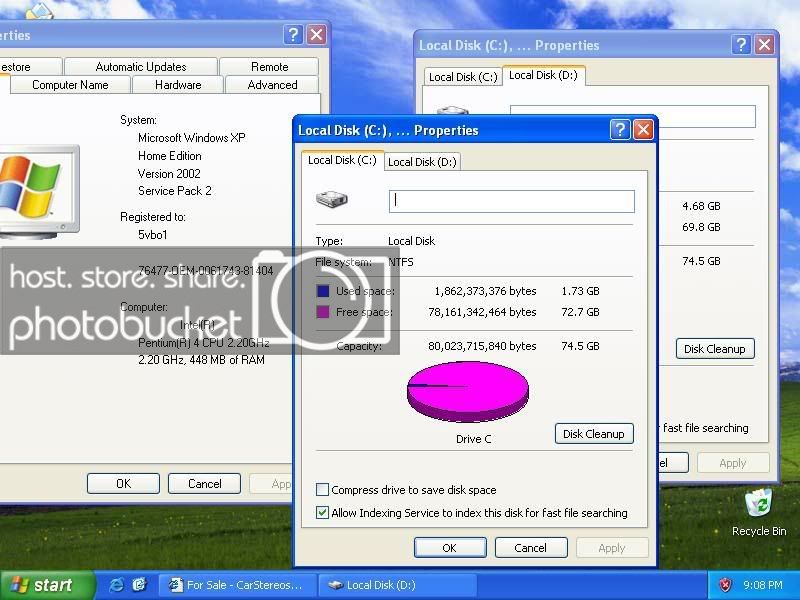Click the security shield tray icon
Screen dimensions: 800x600
click(725, 585)
